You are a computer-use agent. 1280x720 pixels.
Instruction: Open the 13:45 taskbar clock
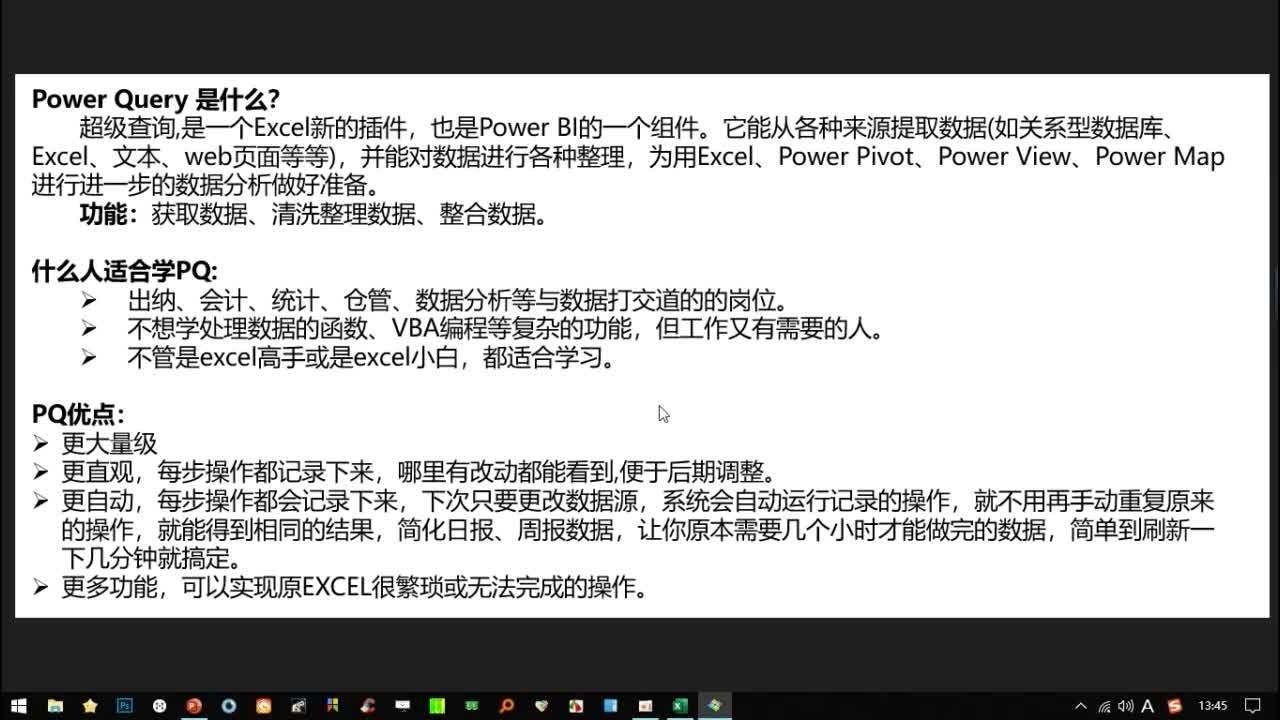tap(1212, 705)
